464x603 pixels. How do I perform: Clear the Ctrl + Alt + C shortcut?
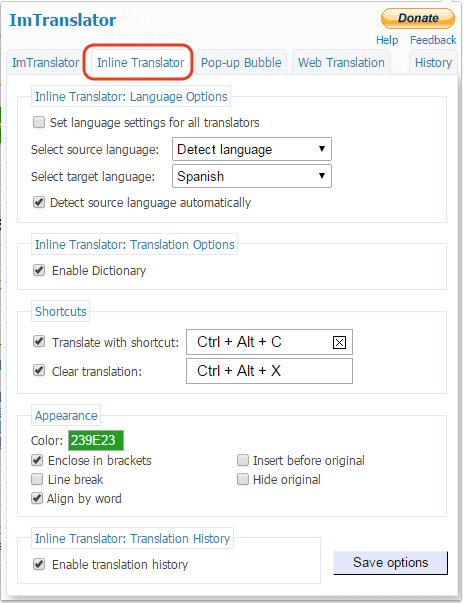[x=339, y=342]
